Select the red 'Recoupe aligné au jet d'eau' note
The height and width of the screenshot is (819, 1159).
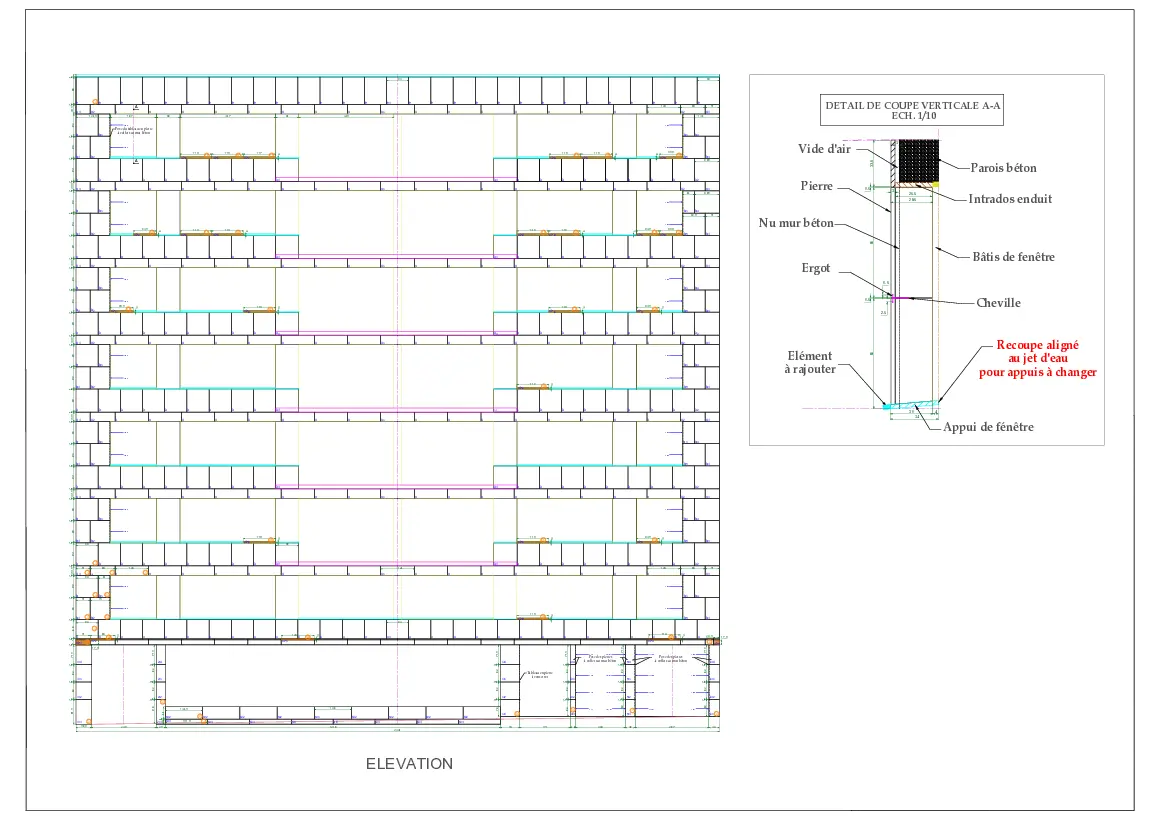click(1037, 358)
